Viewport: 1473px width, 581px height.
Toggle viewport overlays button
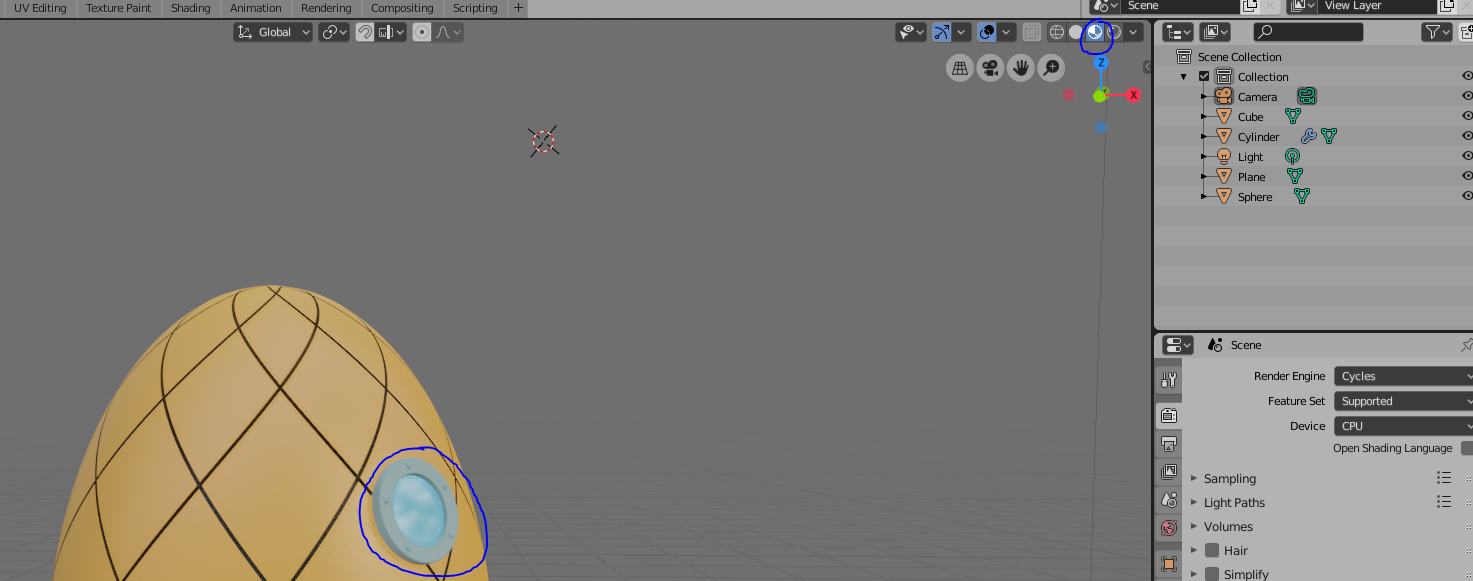tap(986, 32)
